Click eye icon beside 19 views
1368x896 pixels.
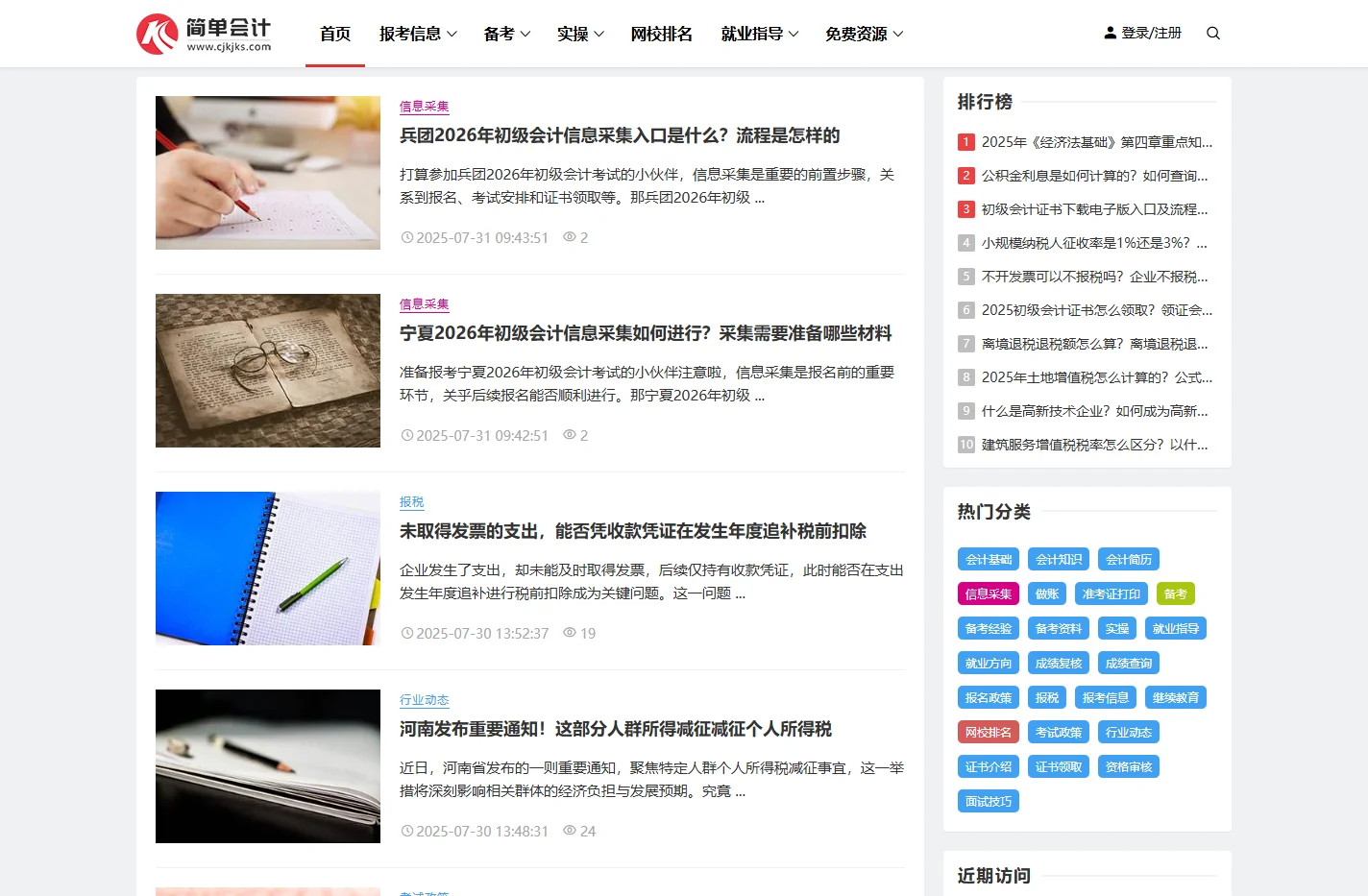pos(570,632)
